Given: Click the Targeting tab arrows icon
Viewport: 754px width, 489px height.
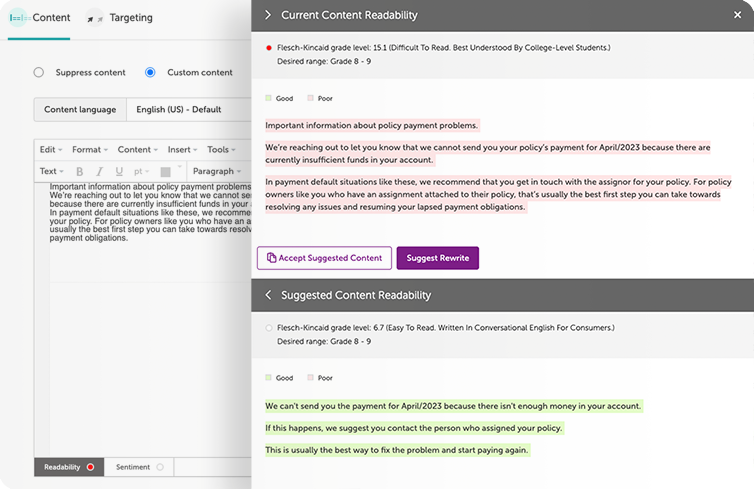Looking at the screenshot, I should point(94,18).
